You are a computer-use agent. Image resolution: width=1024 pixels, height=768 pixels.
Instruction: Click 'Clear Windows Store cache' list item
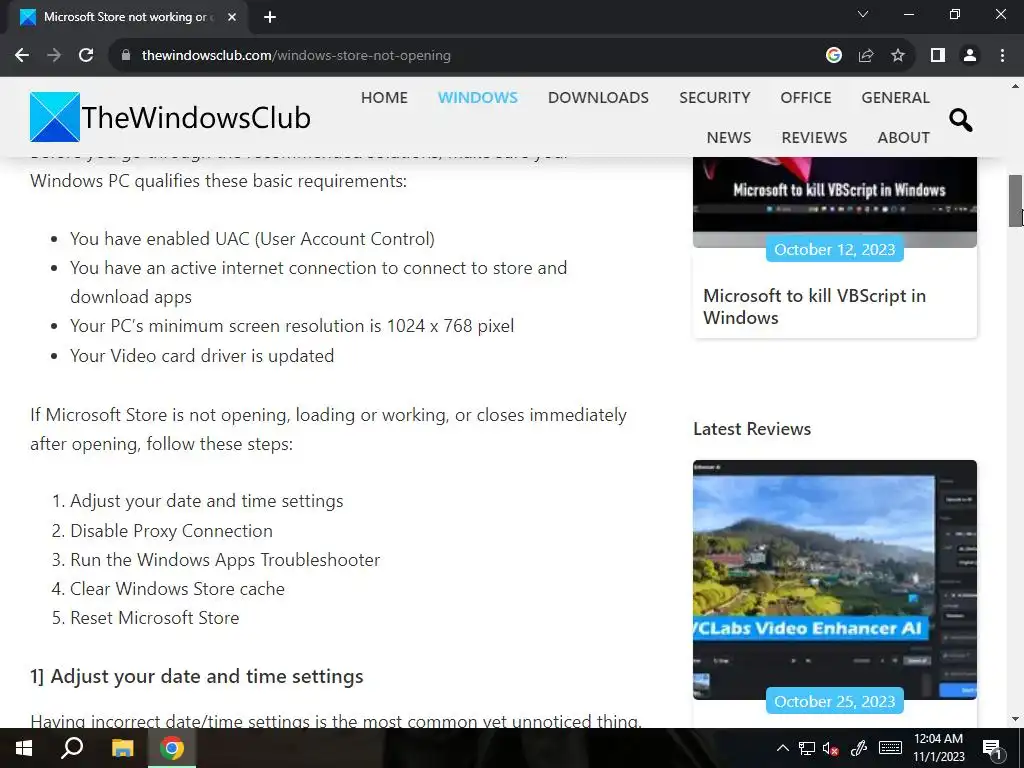[x=177, y=588]
